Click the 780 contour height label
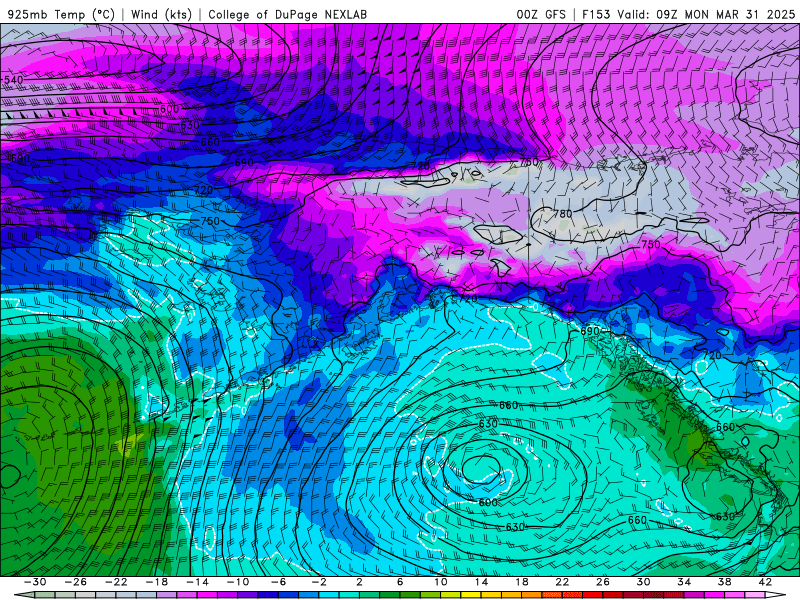Image resolution: width=800 pixels, height=600 pixels. tap(563, 214)
